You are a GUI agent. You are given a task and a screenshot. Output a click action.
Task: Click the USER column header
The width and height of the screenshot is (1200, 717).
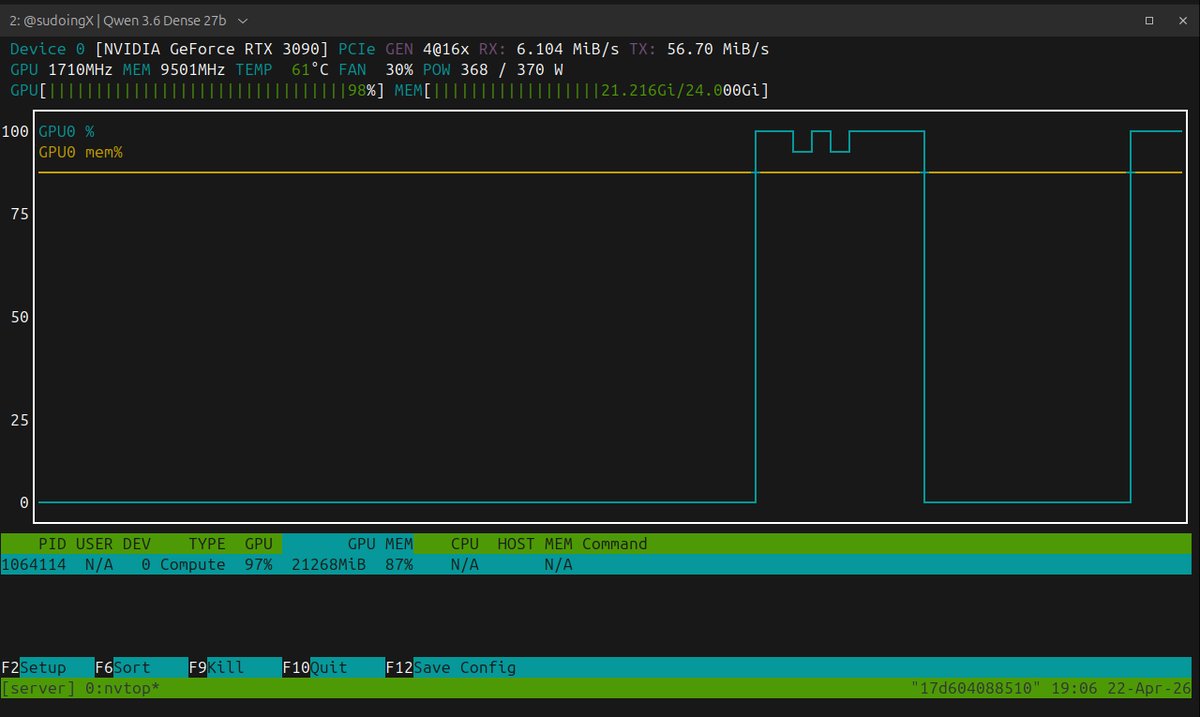(x=94, y=544)
